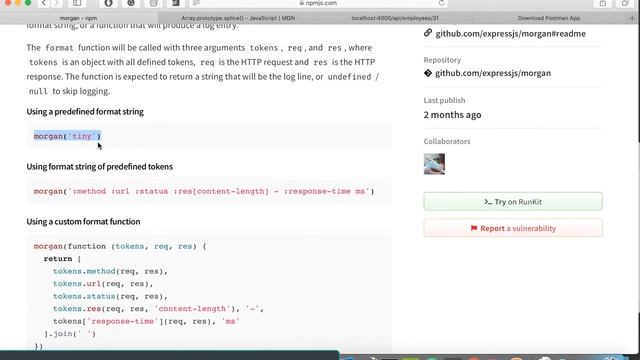640x360 pixels.
Task: Click the highlighted morgan('tiny') code
Action: (67, 136)
